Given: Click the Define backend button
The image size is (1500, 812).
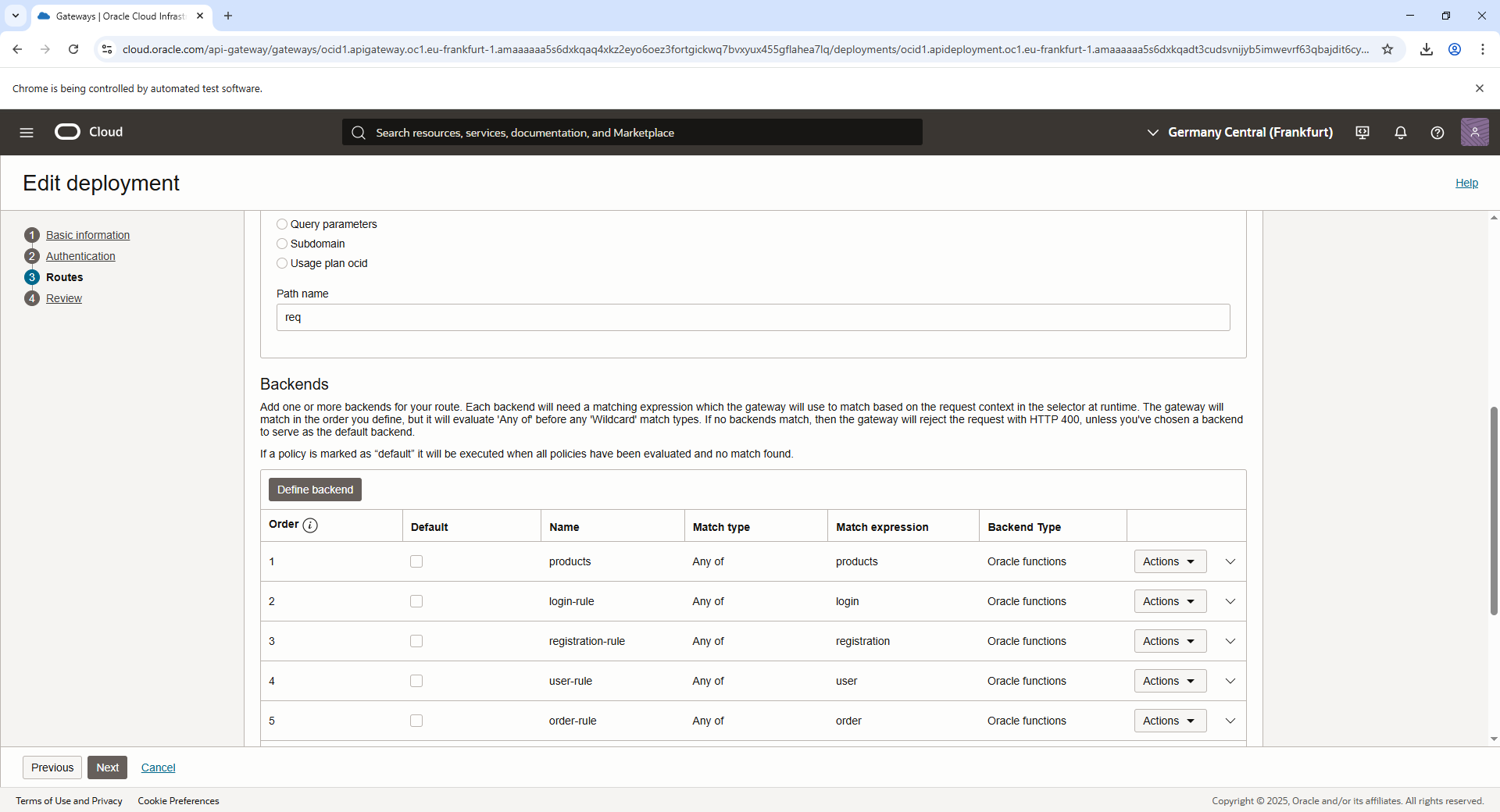Looking at the screenshot, I should click(x=315, y=490).
